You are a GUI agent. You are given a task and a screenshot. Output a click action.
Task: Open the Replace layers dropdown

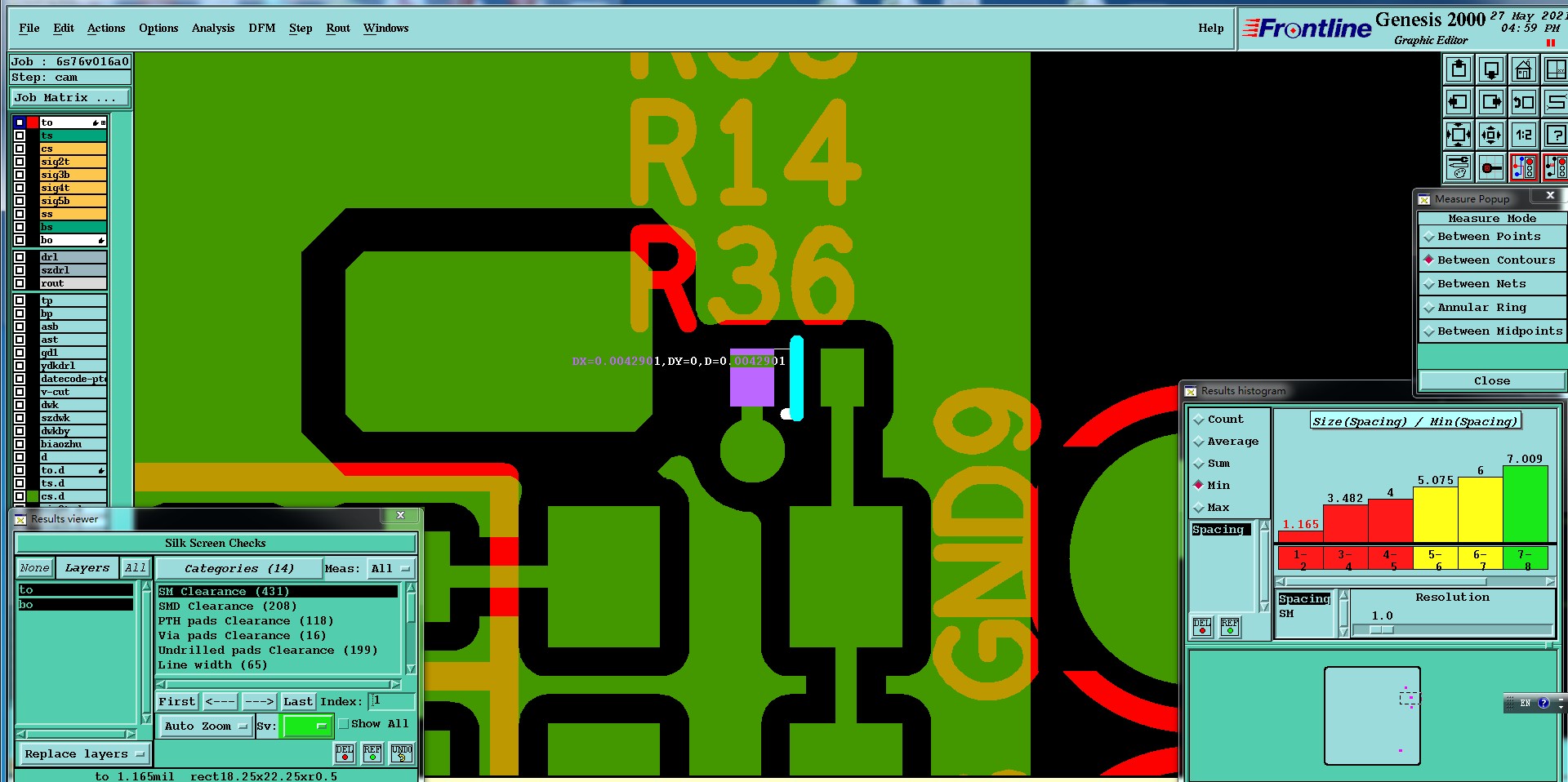coord(84,754)
